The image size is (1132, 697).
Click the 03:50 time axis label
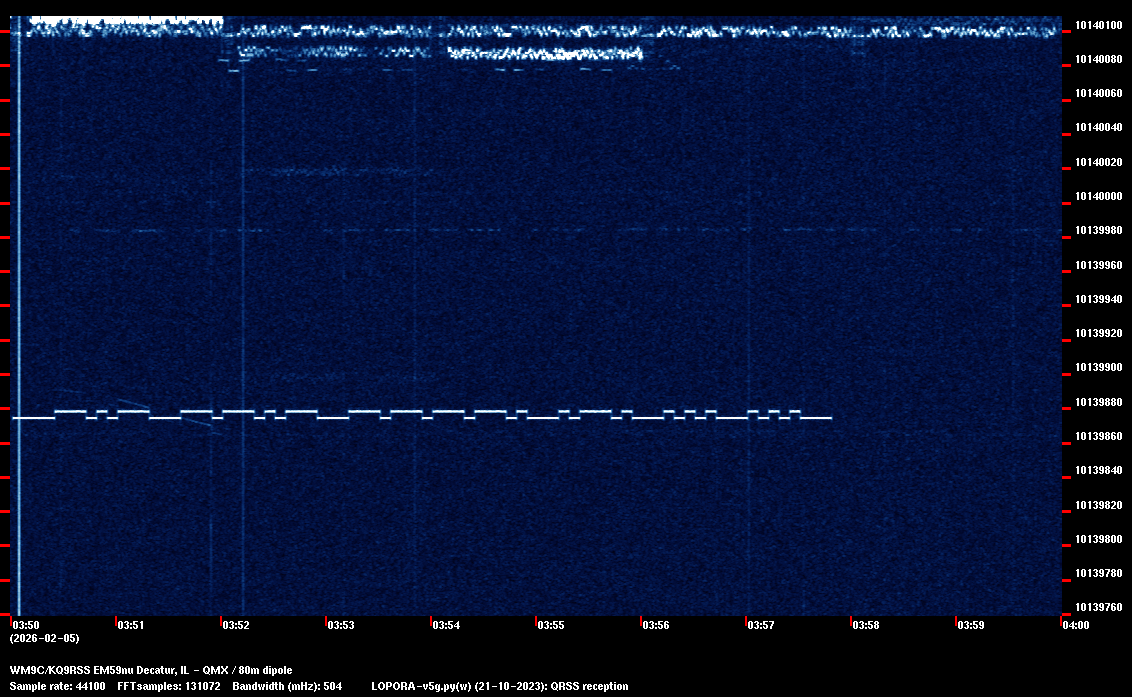point(25,625)
